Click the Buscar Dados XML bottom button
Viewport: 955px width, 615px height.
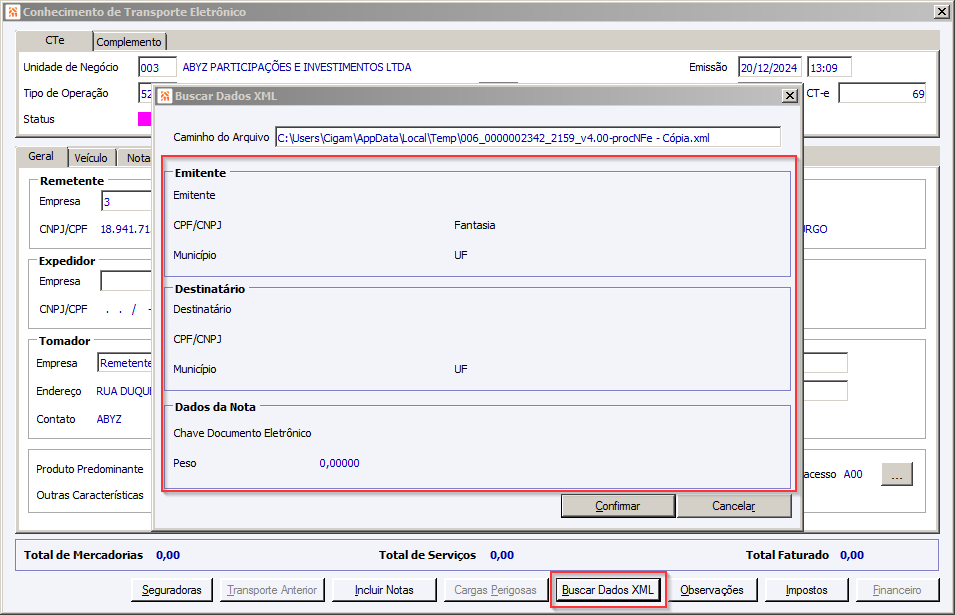[608, 590]
